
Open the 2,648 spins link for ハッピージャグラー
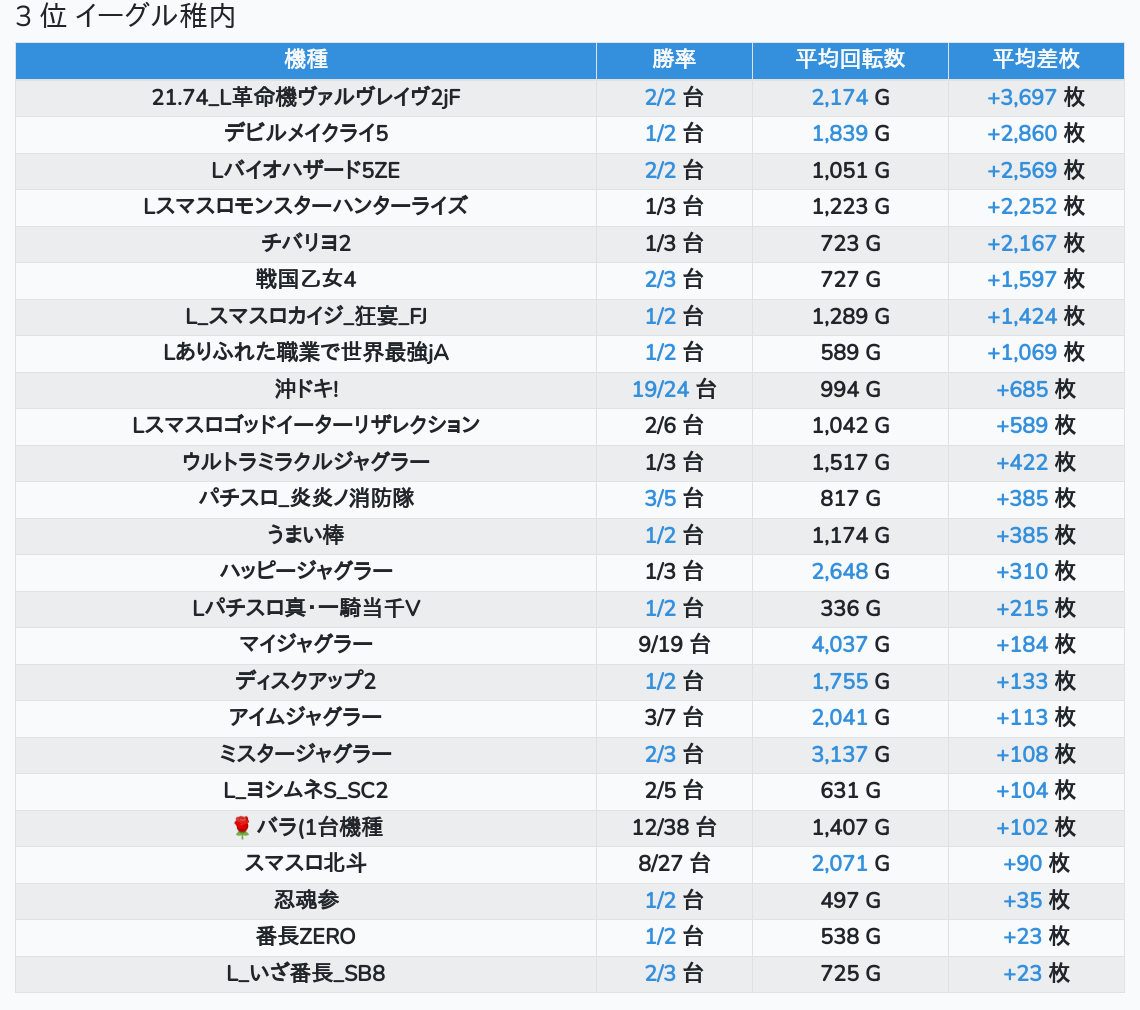tap(840, 571)
